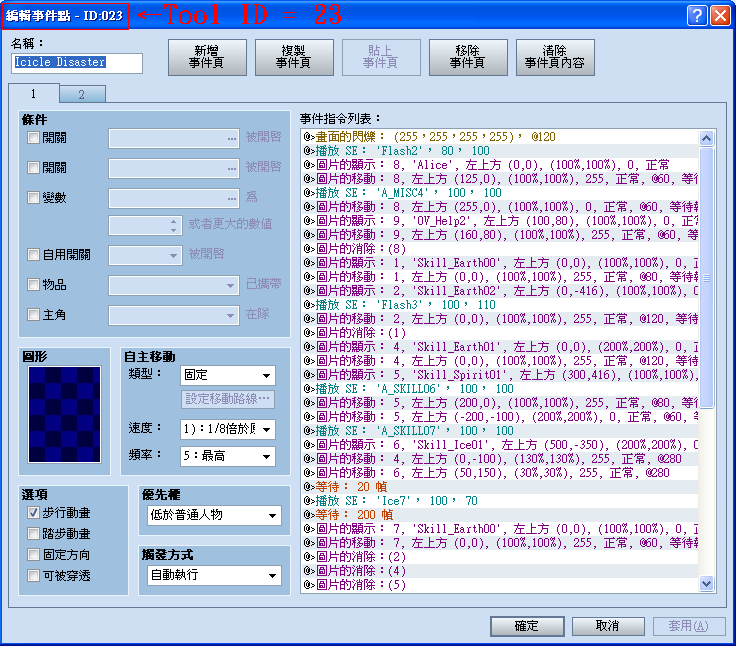Select the 圖片的消除:(8) row
736x646 pixels.
pos(499,249)
